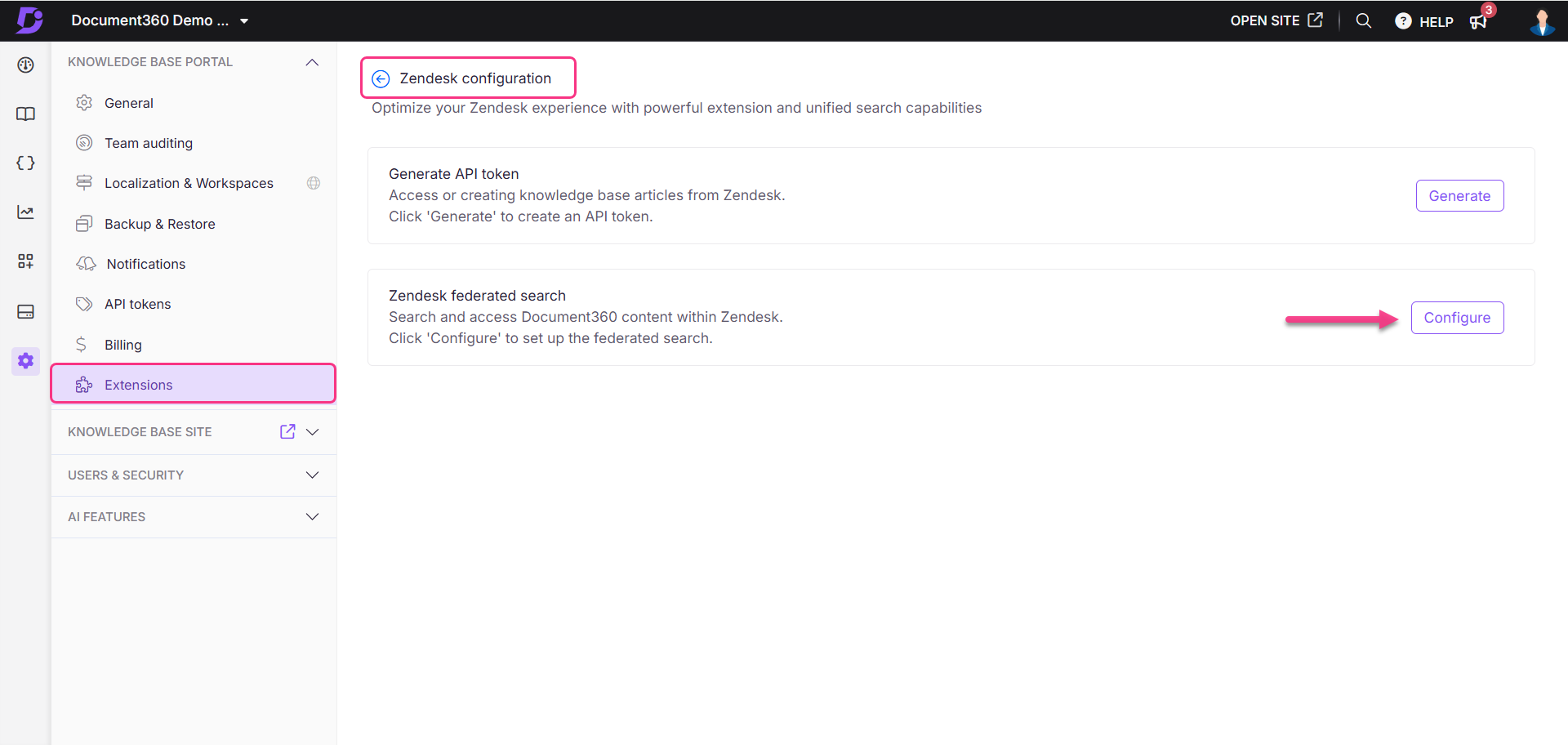Click the Billing dollar icon
Viewport: 1568px width, 745px height.
coord(81,345)
